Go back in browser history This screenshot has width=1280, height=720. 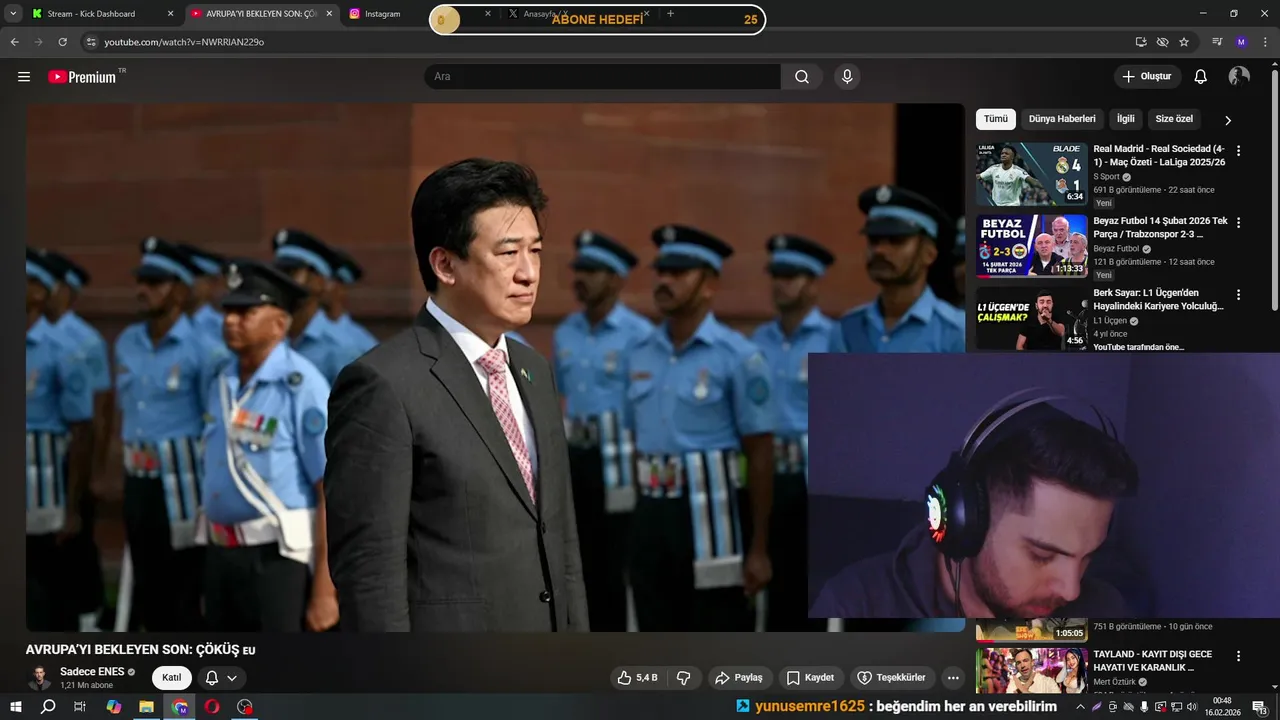point(15,42)
